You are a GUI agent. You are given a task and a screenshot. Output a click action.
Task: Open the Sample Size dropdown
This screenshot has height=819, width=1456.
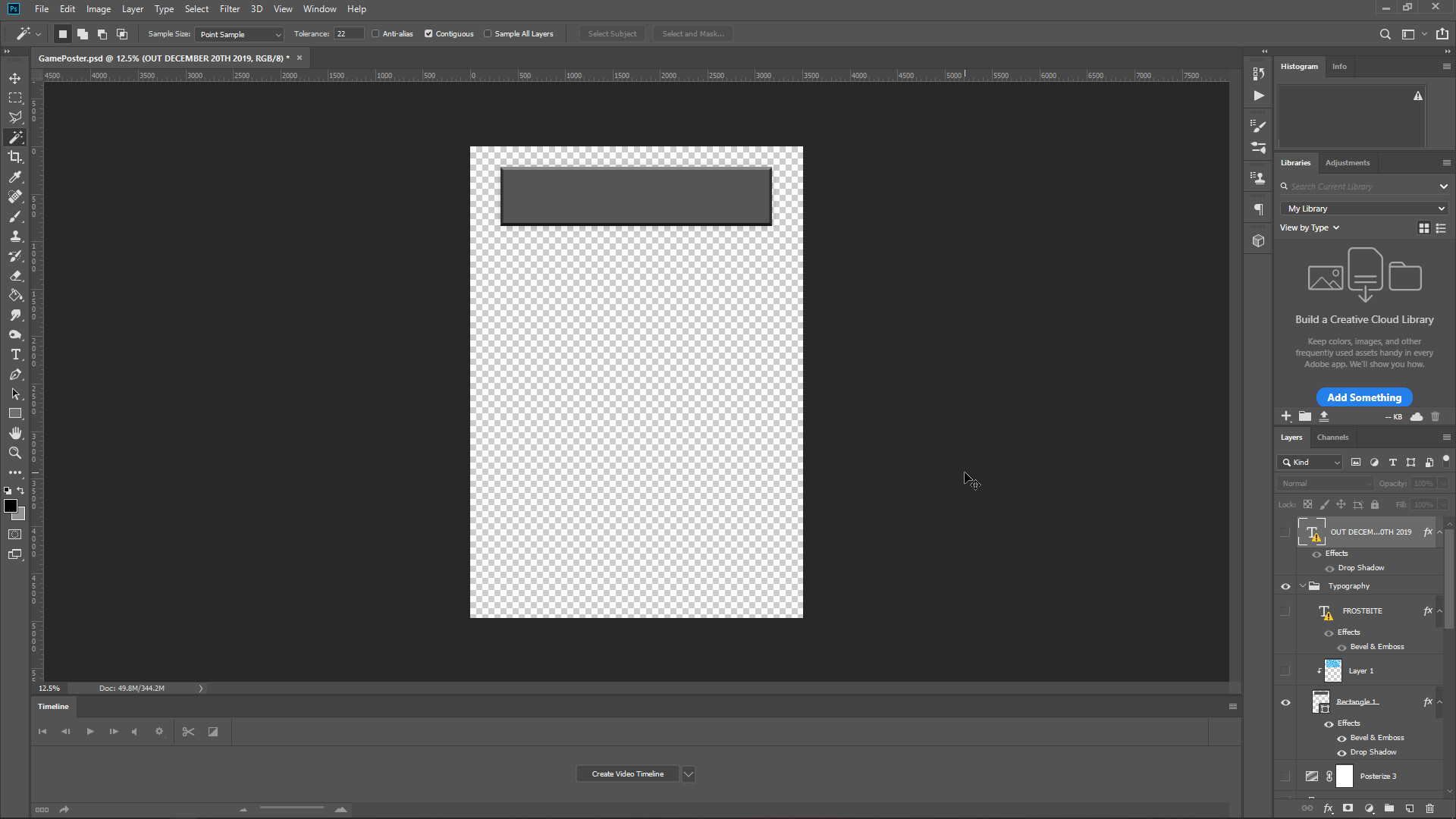coord(239,34)
